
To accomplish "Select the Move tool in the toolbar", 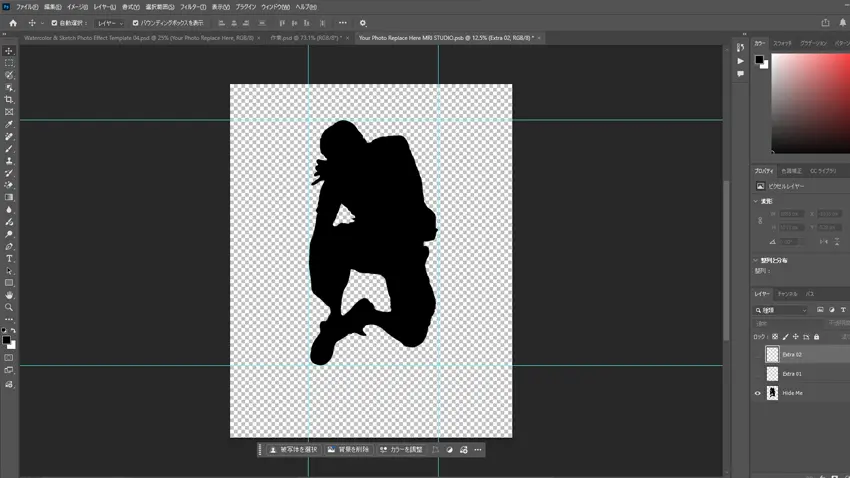I will click(x=10, y=51).
